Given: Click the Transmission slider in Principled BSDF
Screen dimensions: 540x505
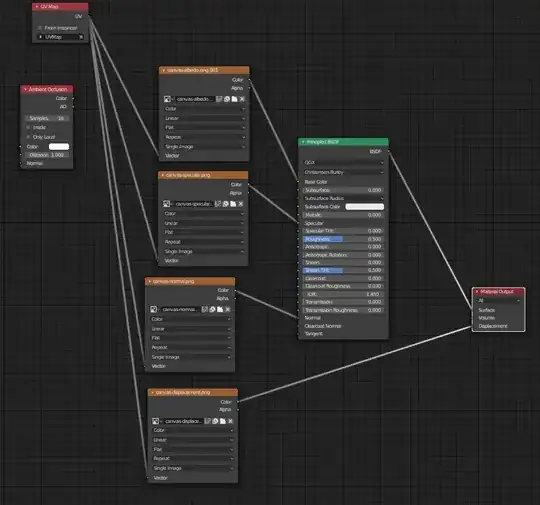Looking at the screenshot, I should coord(343,302).
